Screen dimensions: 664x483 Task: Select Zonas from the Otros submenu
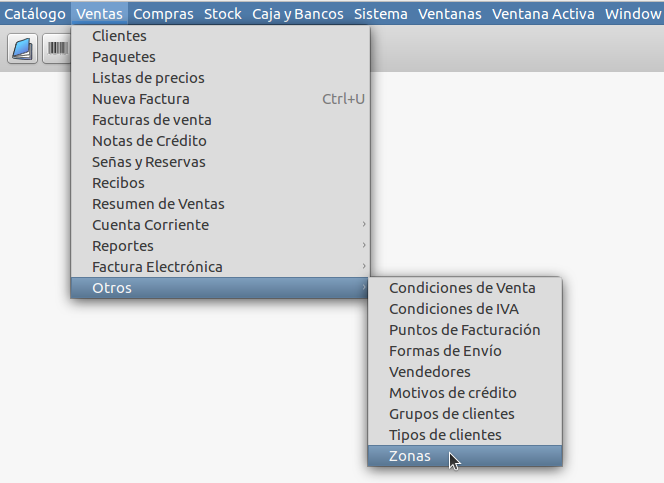465,456
